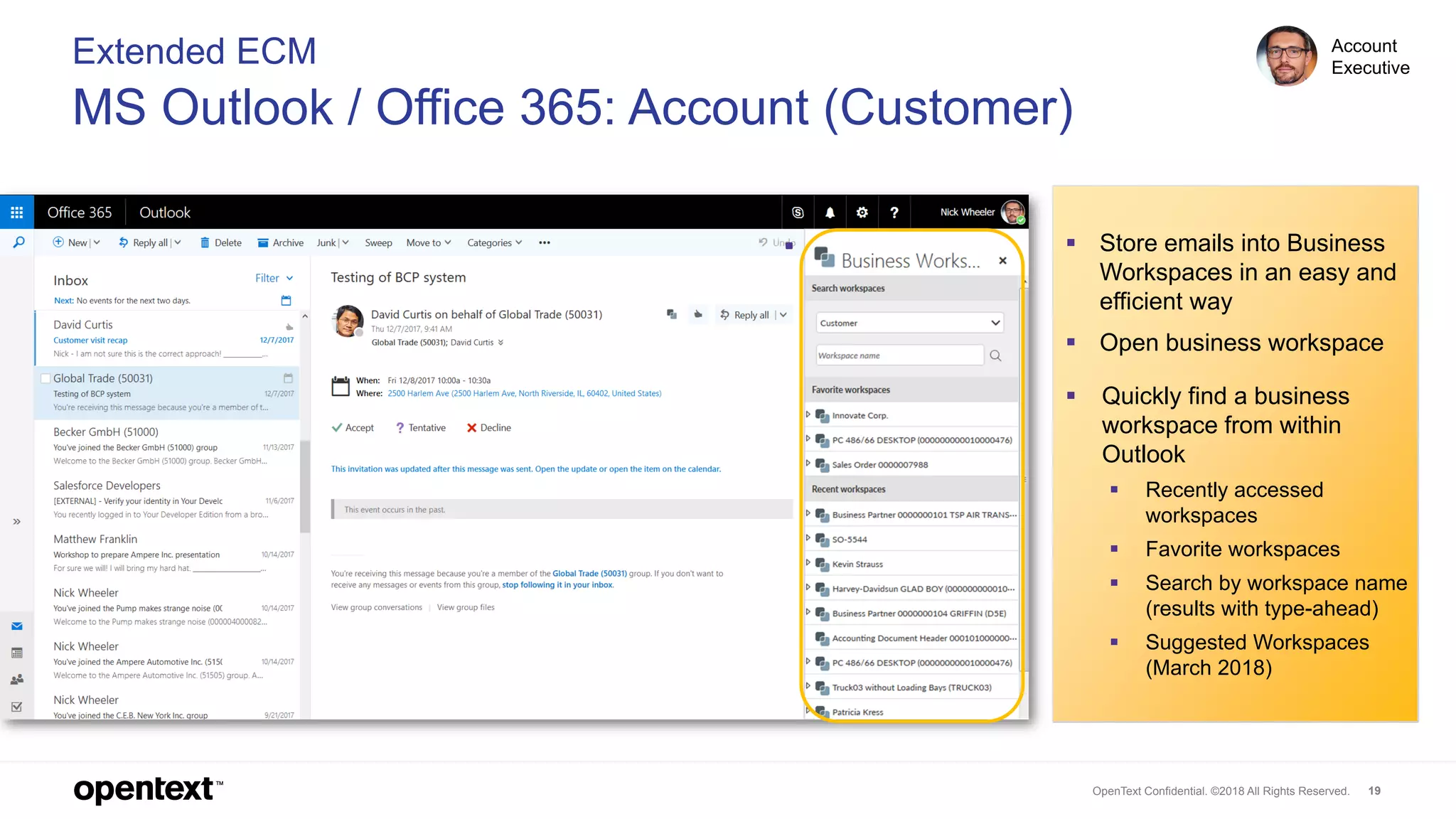
Task: Click the Skype icon in the header
Action: click(x=798, y=213)
